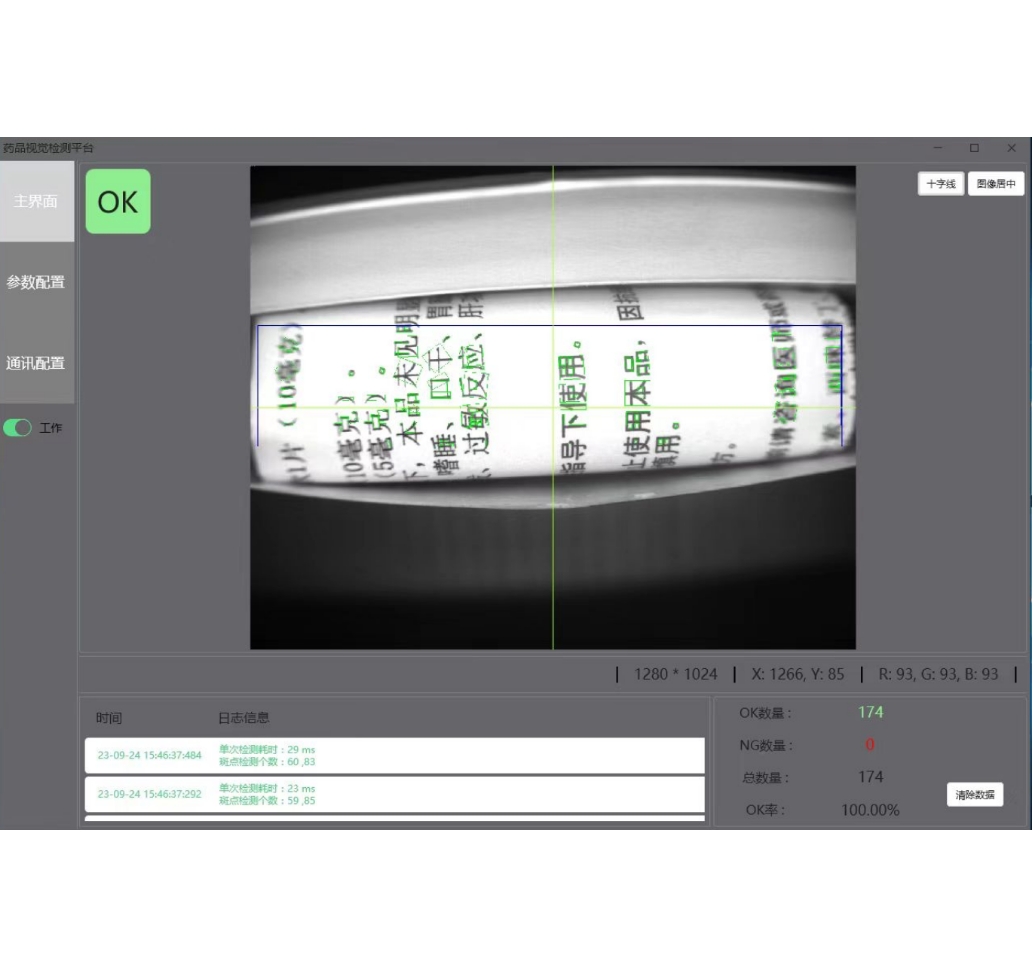Screen dimensions: 1034x963
Task: Click the 日志信息 column header
Action: tap(243, 718)
